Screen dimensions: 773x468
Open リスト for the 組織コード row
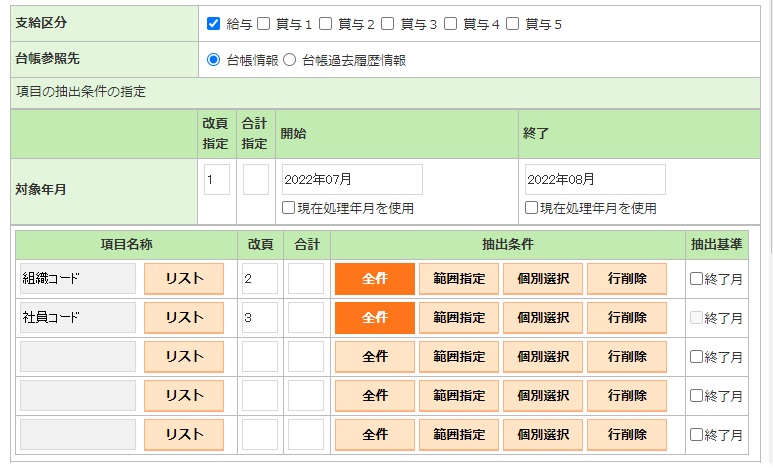pos(184,279)
